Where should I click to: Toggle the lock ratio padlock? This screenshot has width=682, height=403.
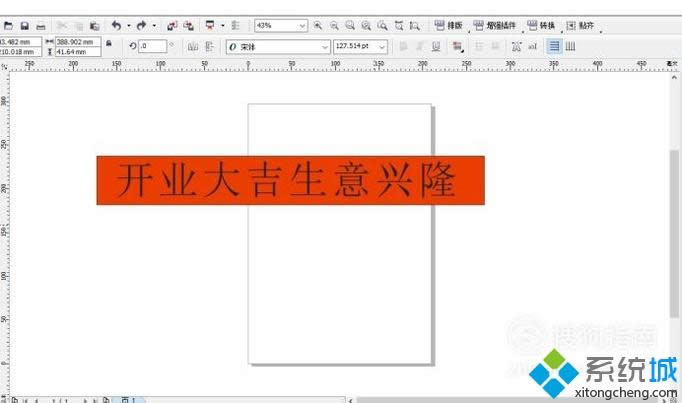[109, 43]
